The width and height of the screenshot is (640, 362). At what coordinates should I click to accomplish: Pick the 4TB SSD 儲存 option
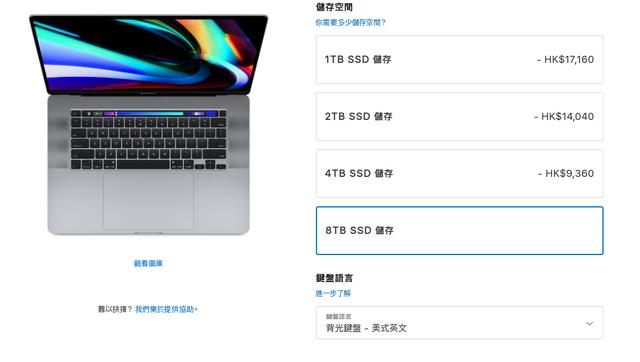click(459, 173)
